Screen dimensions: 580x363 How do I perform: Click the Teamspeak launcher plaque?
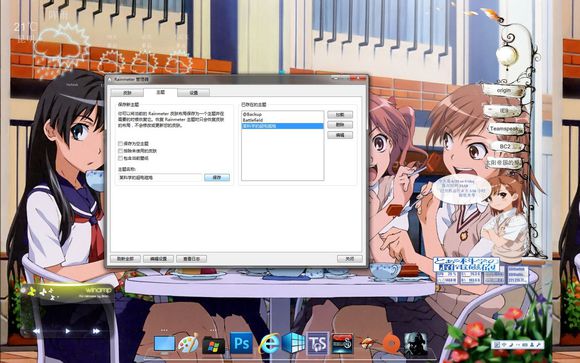[x=506, y=129]
